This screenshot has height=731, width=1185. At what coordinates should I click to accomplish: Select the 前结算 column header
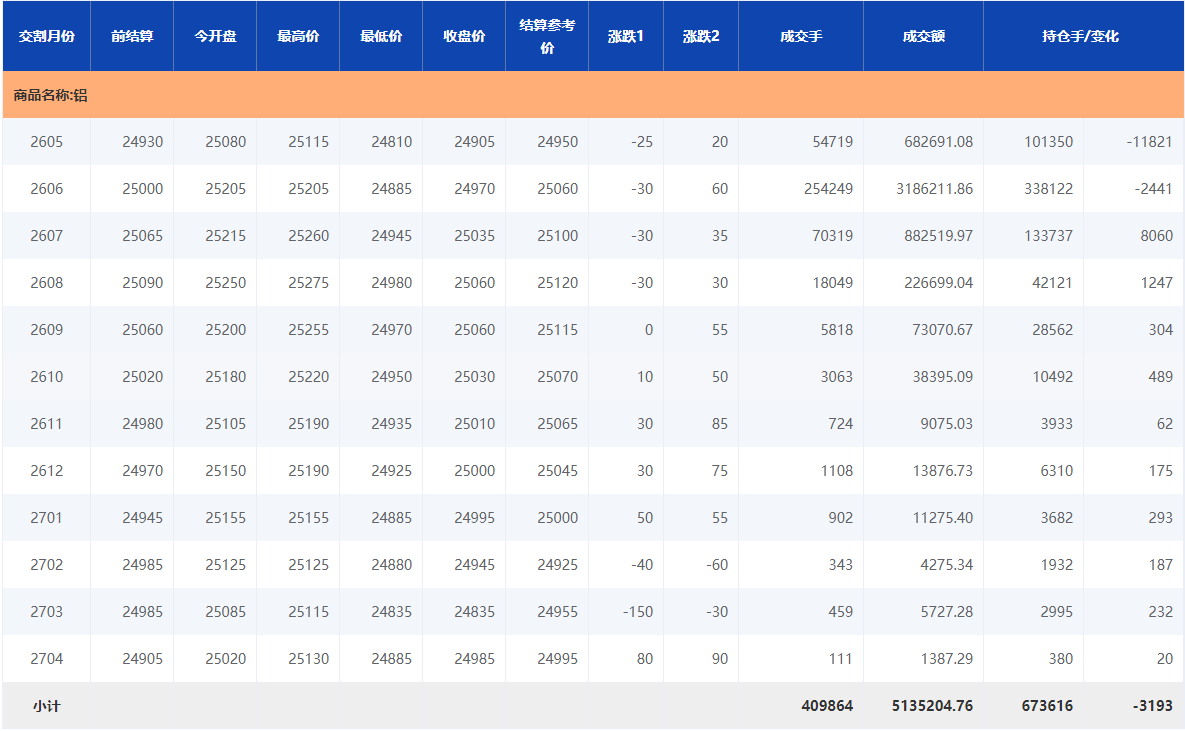(x=132, y=36)
